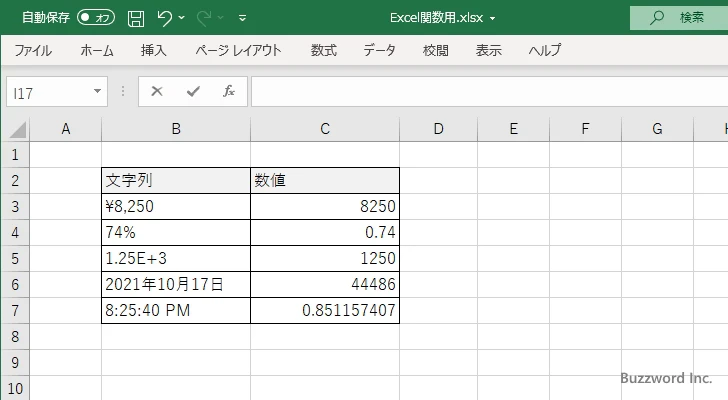Select row 4 header
The width and height of the screenshot is (728, 400).
point(15,232)
